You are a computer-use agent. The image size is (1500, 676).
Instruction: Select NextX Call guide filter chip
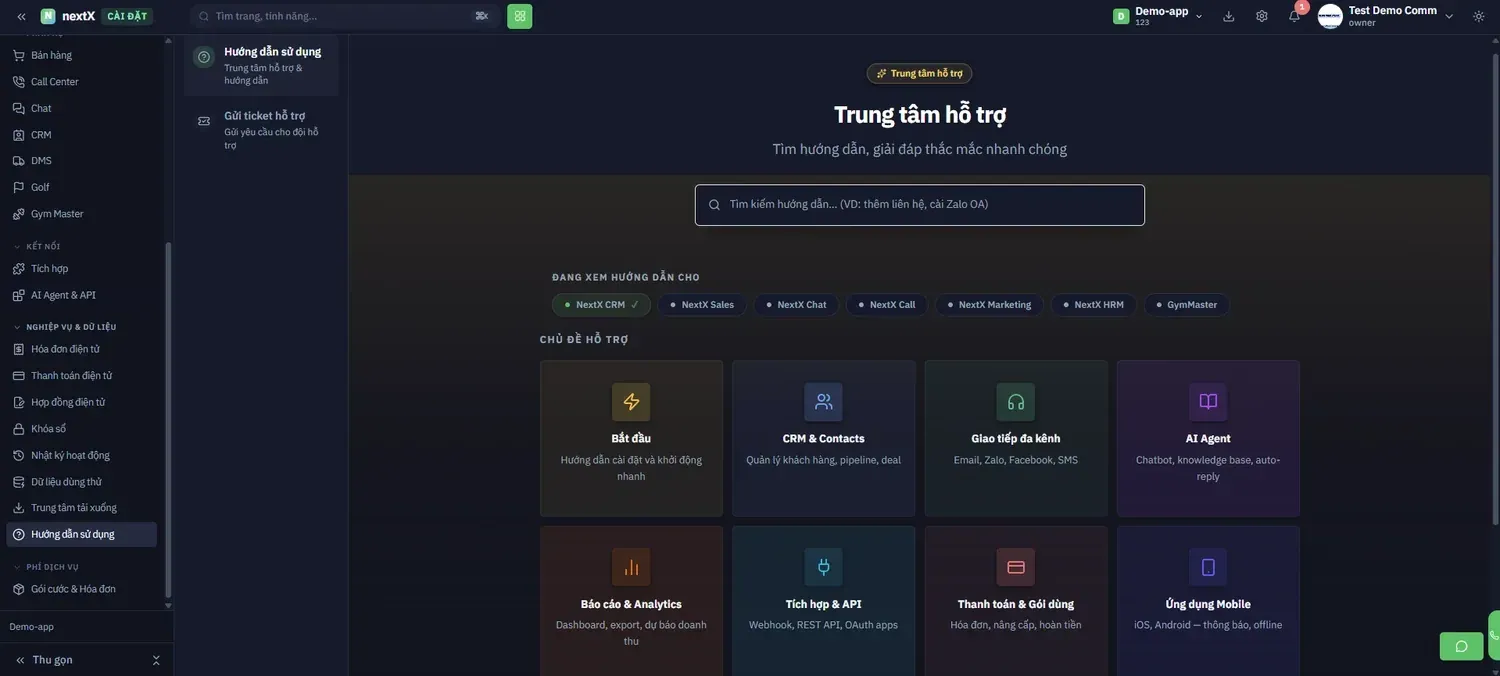click(x=887, y=305)
